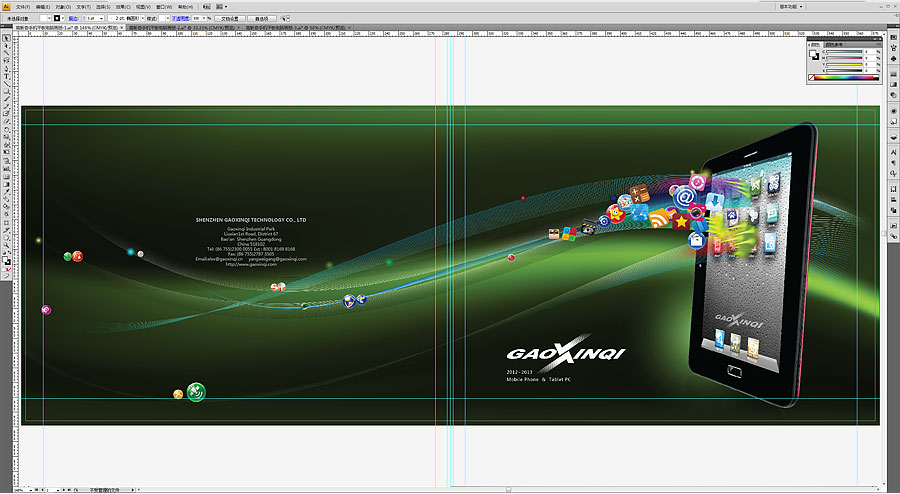Click the Illustrator Ai logo icon
900x494 pixels.
[x=6, y=6]
